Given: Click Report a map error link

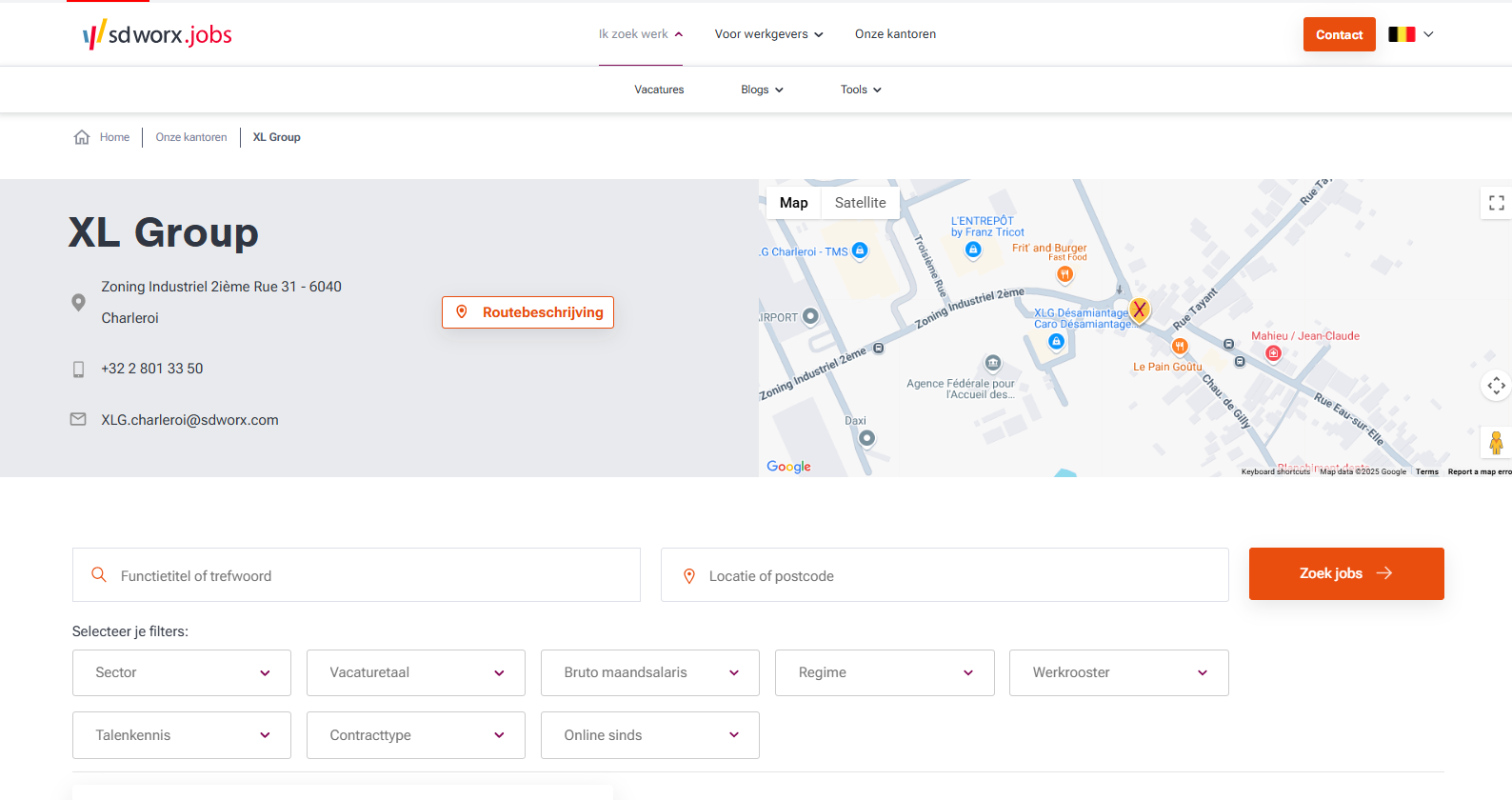Looking at the screenshot, I should (1480, 471).
